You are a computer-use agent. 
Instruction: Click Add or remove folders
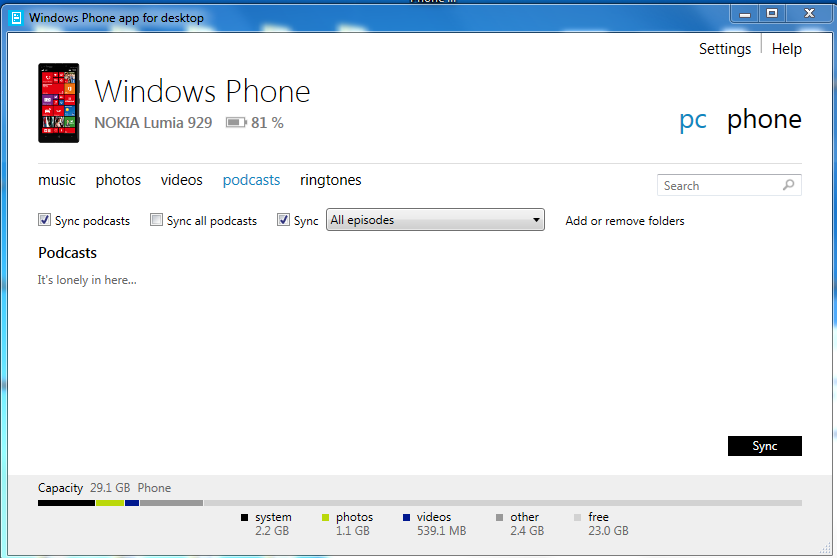pyautogui.click(x=625, y=221)
